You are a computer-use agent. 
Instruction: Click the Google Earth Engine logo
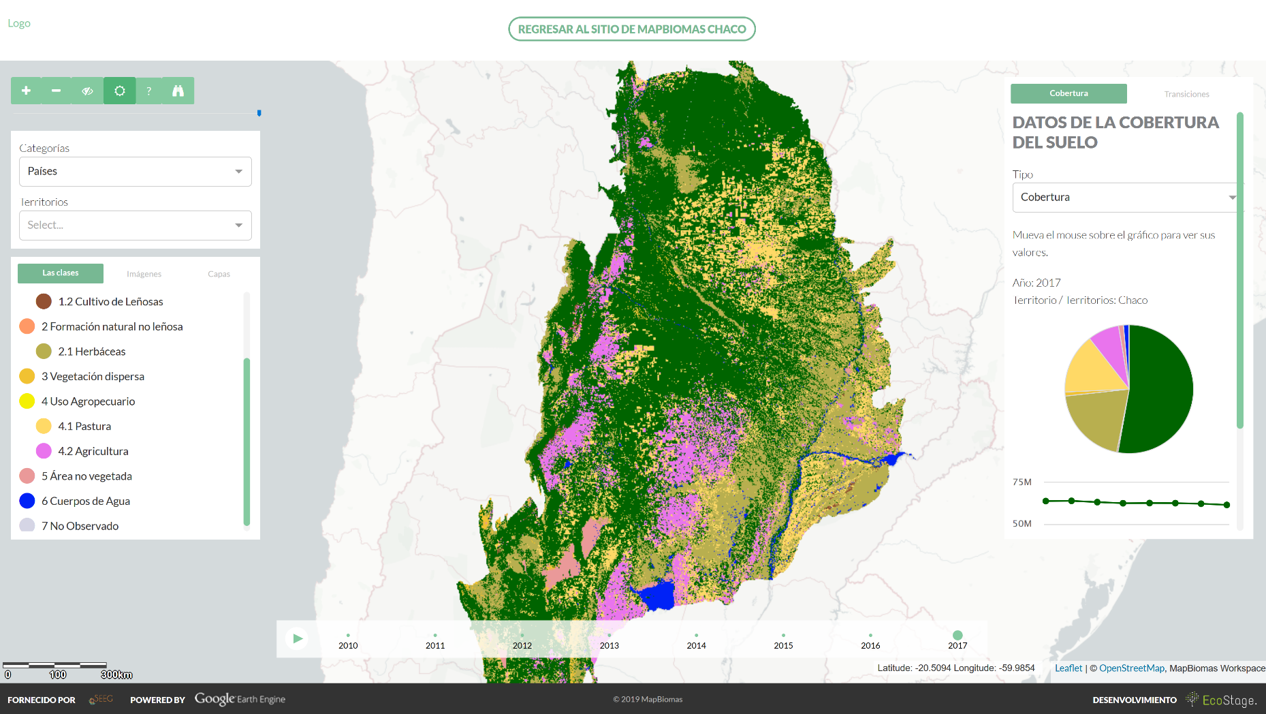(x=240, y=699)
